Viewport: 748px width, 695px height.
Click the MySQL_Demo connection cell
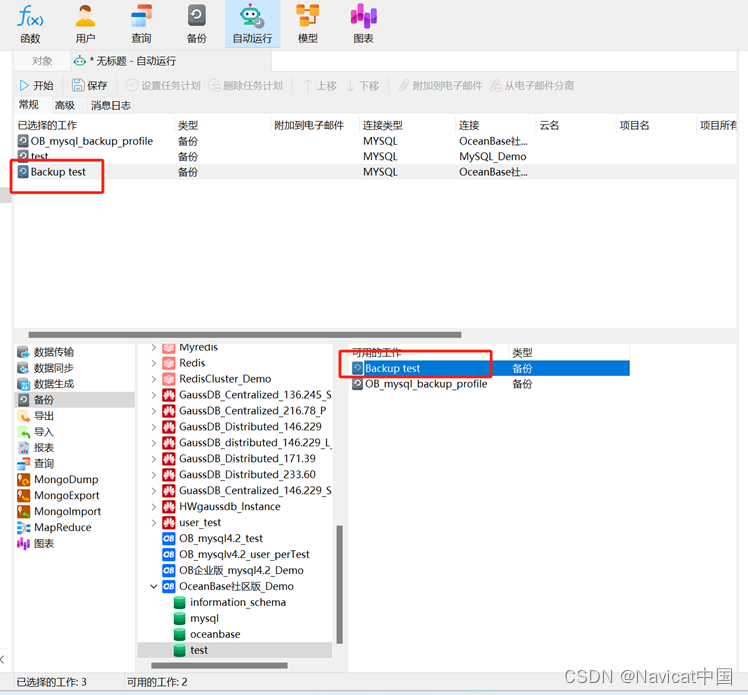click(x=492, y=156)
